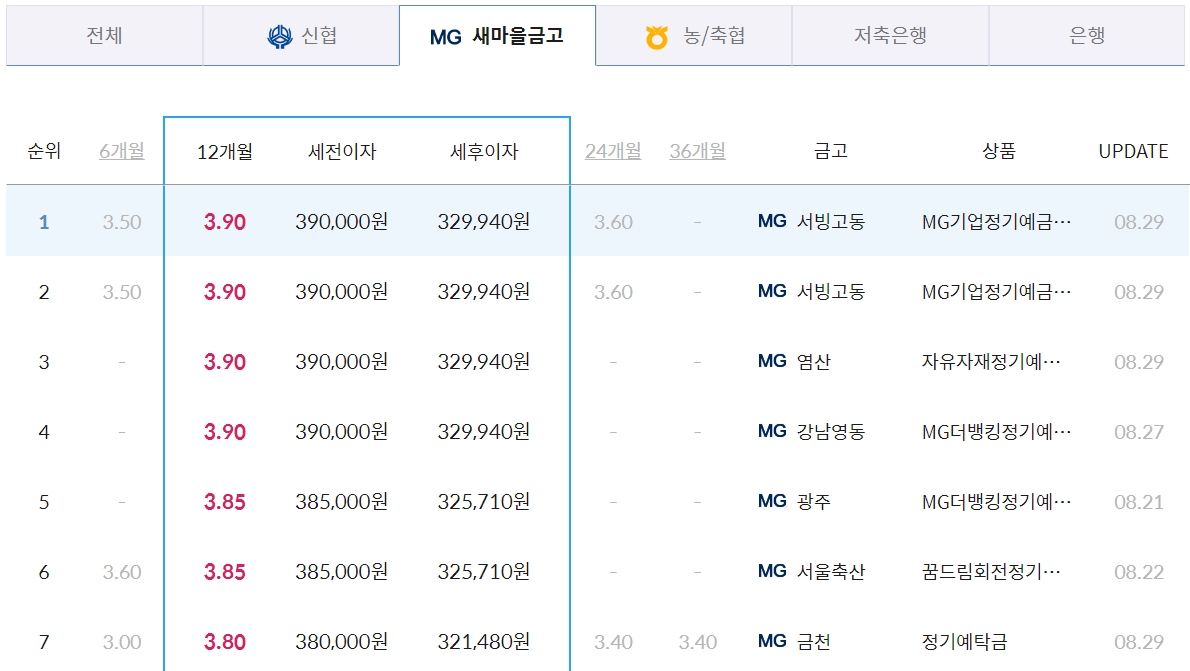
Task: Click MG logo beside 광주
Action: pos(772,501)
